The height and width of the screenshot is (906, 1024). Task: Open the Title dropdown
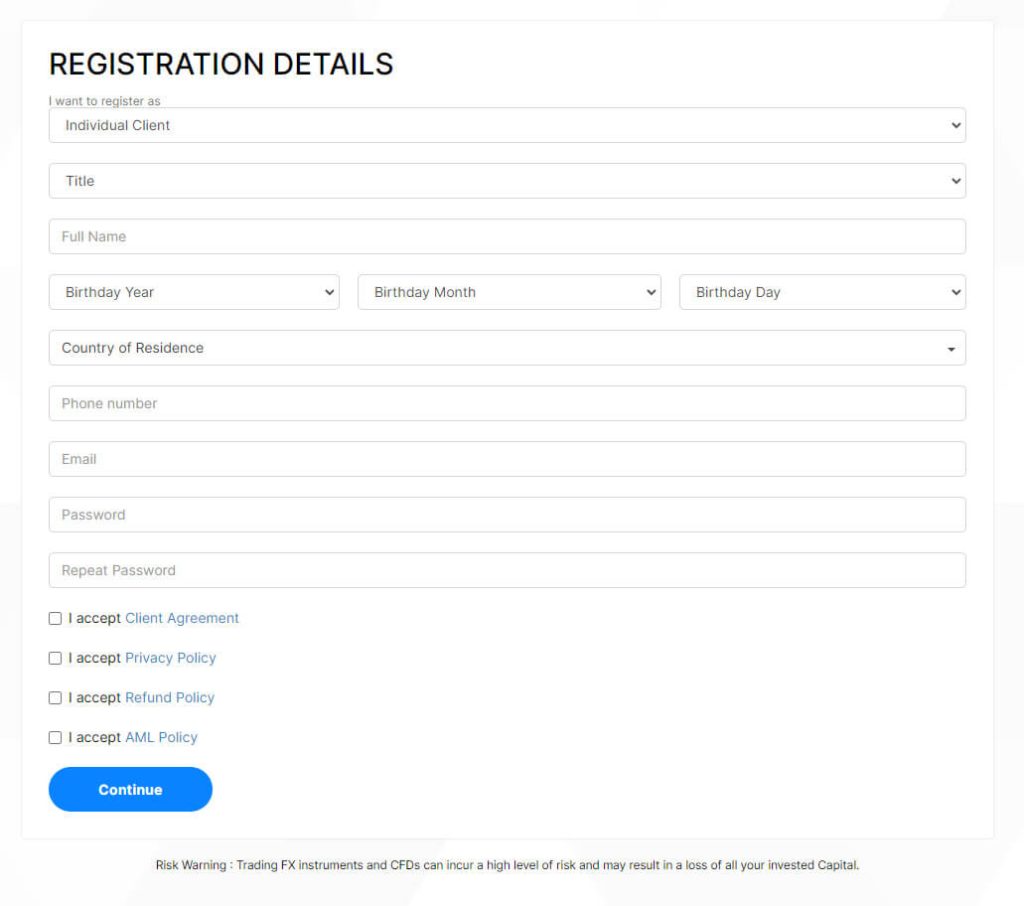tap(507, 181)
